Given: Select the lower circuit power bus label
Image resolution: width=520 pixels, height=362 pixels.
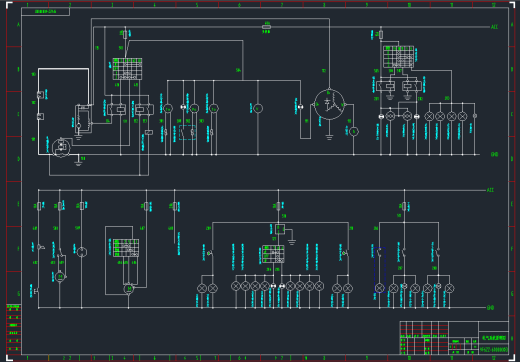Looking at the screenshot, I should (490, 190).
